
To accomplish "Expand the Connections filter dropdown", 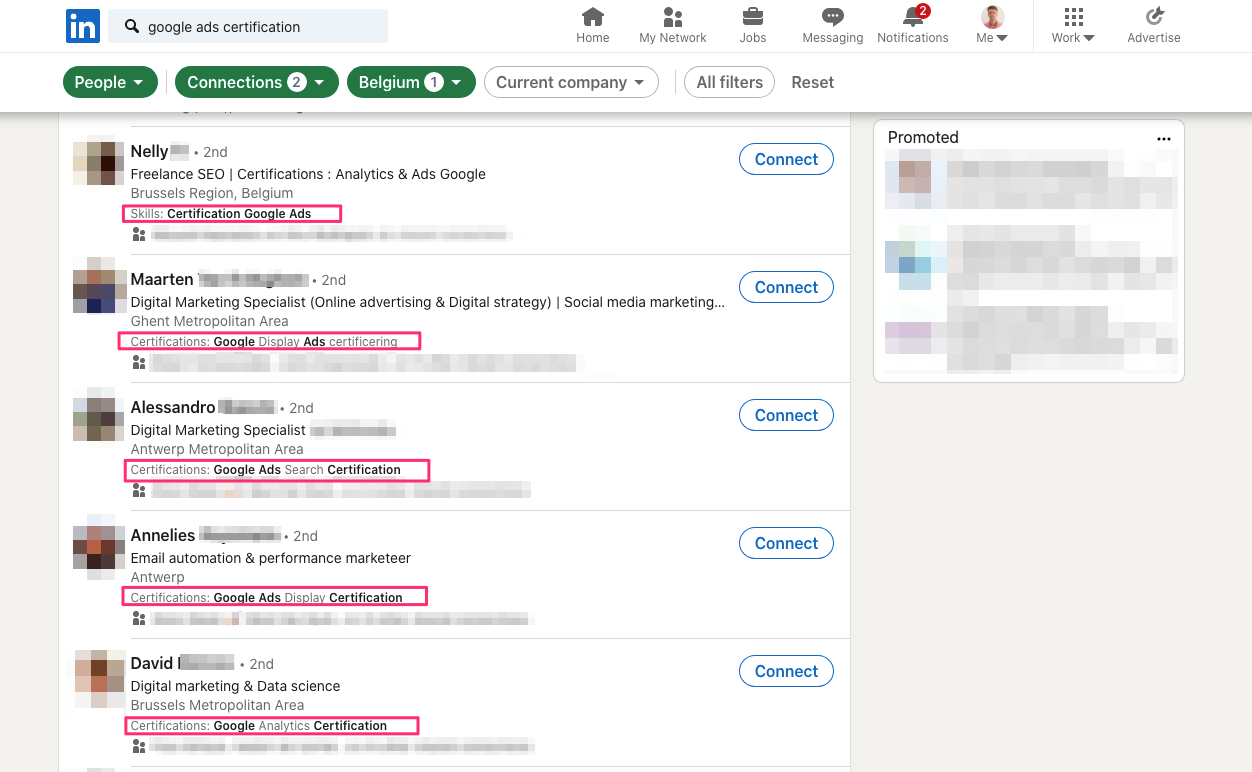I will pos(257,82).
